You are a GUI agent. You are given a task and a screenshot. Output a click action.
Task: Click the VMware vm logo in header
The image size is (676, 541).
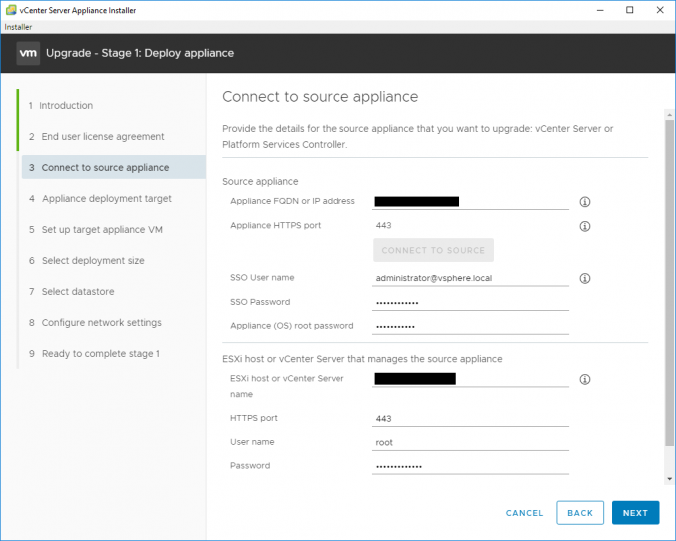(28, 53)
